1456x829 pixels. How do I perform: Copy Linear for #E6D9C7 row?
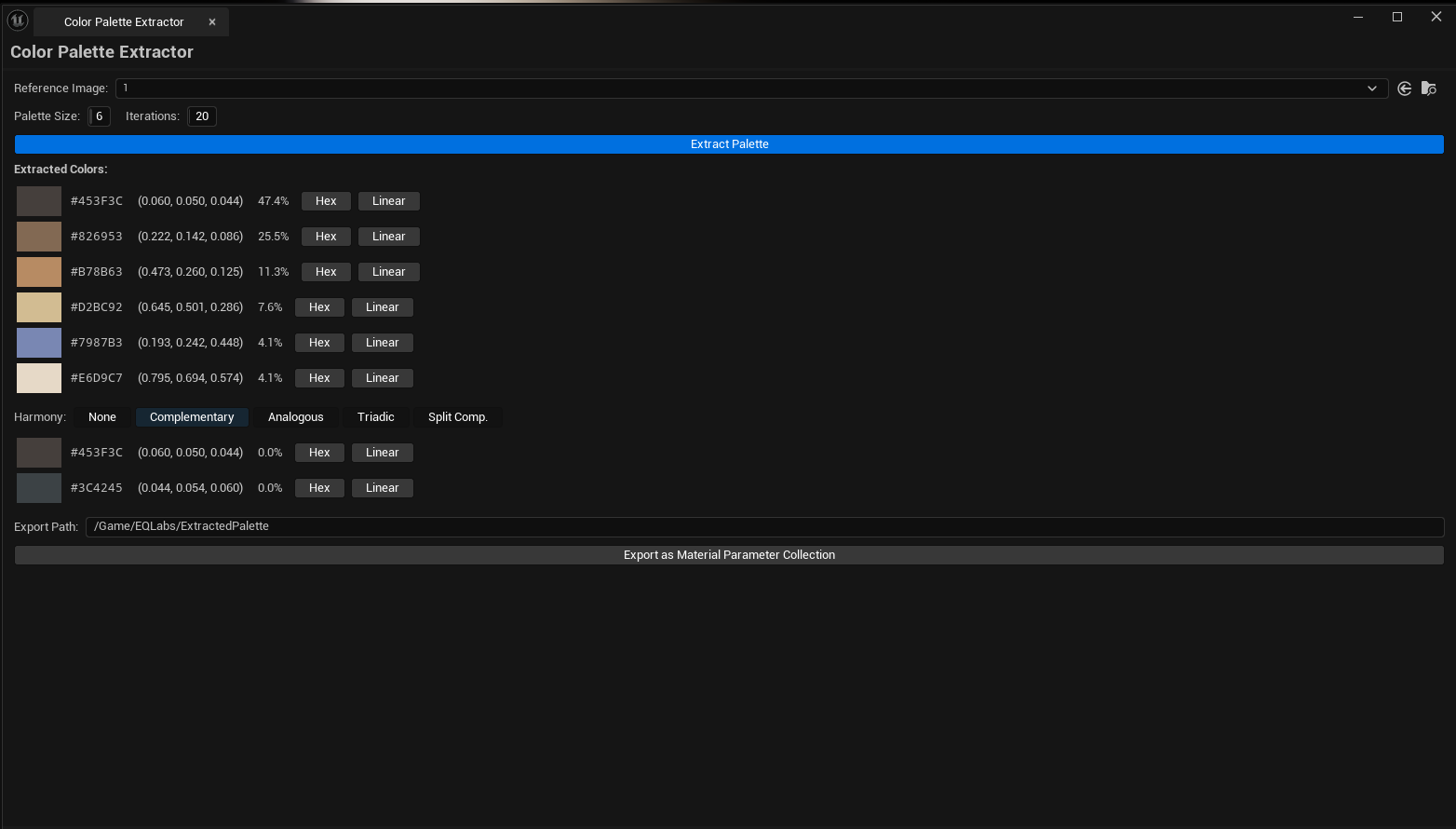(383, 378)
